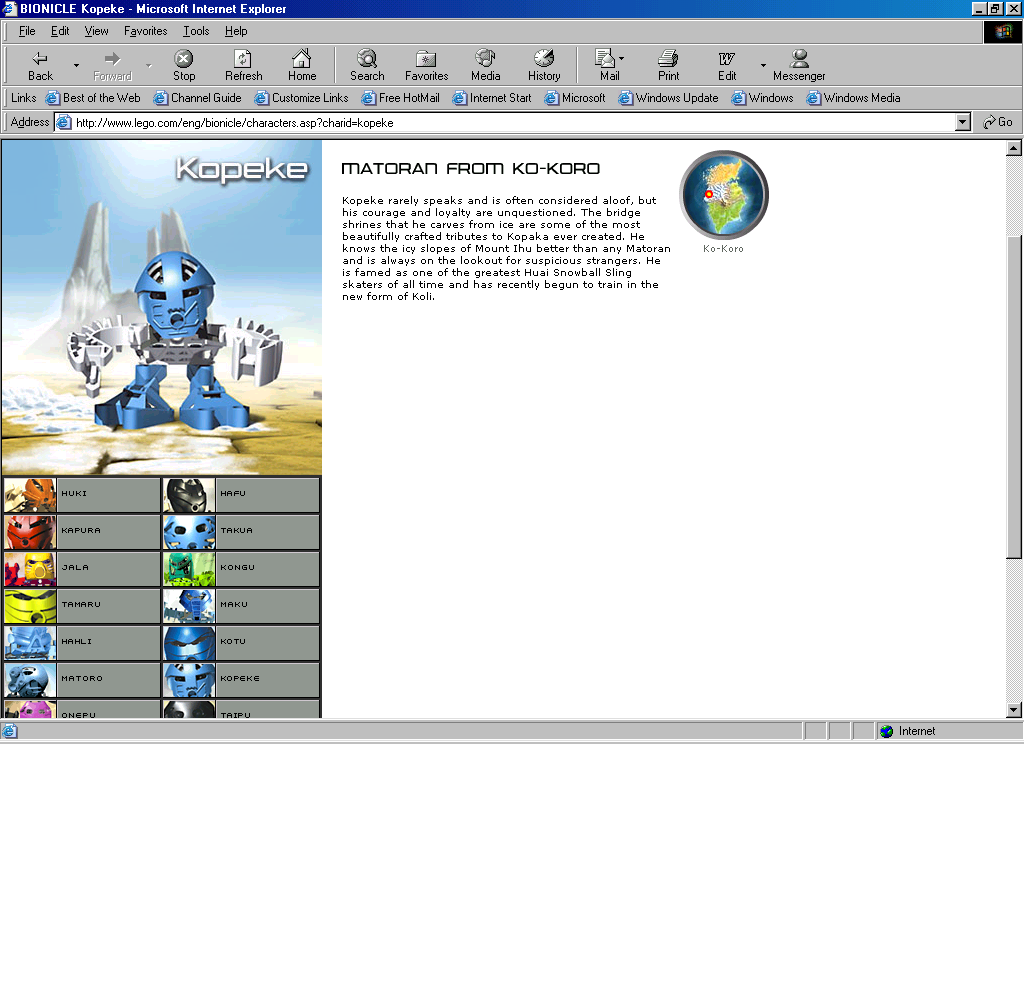Refresh the current page
1024x1000 pixels.
click(243, 66)
